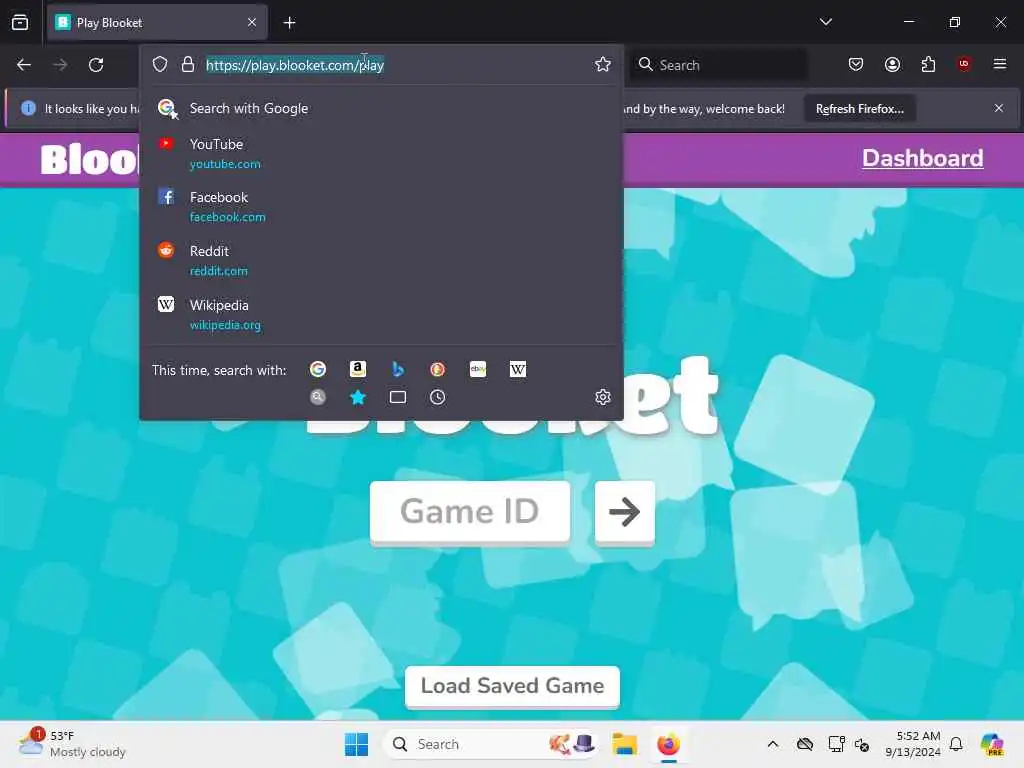
Task: Open the tracking protection shield icon
Action: coord(160,64)
